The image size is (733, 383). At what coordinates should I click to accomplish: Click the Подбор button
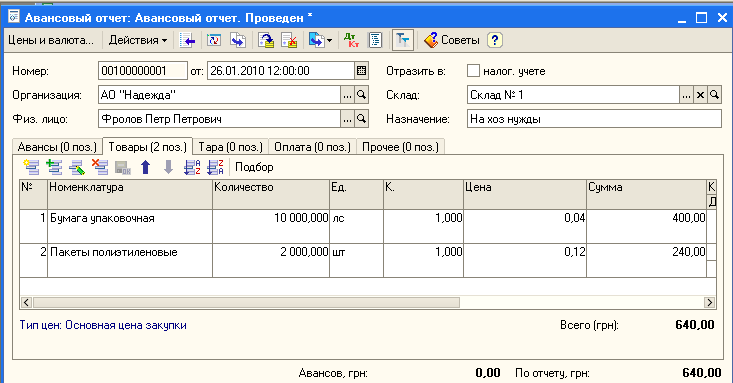(x=254, y=167)
